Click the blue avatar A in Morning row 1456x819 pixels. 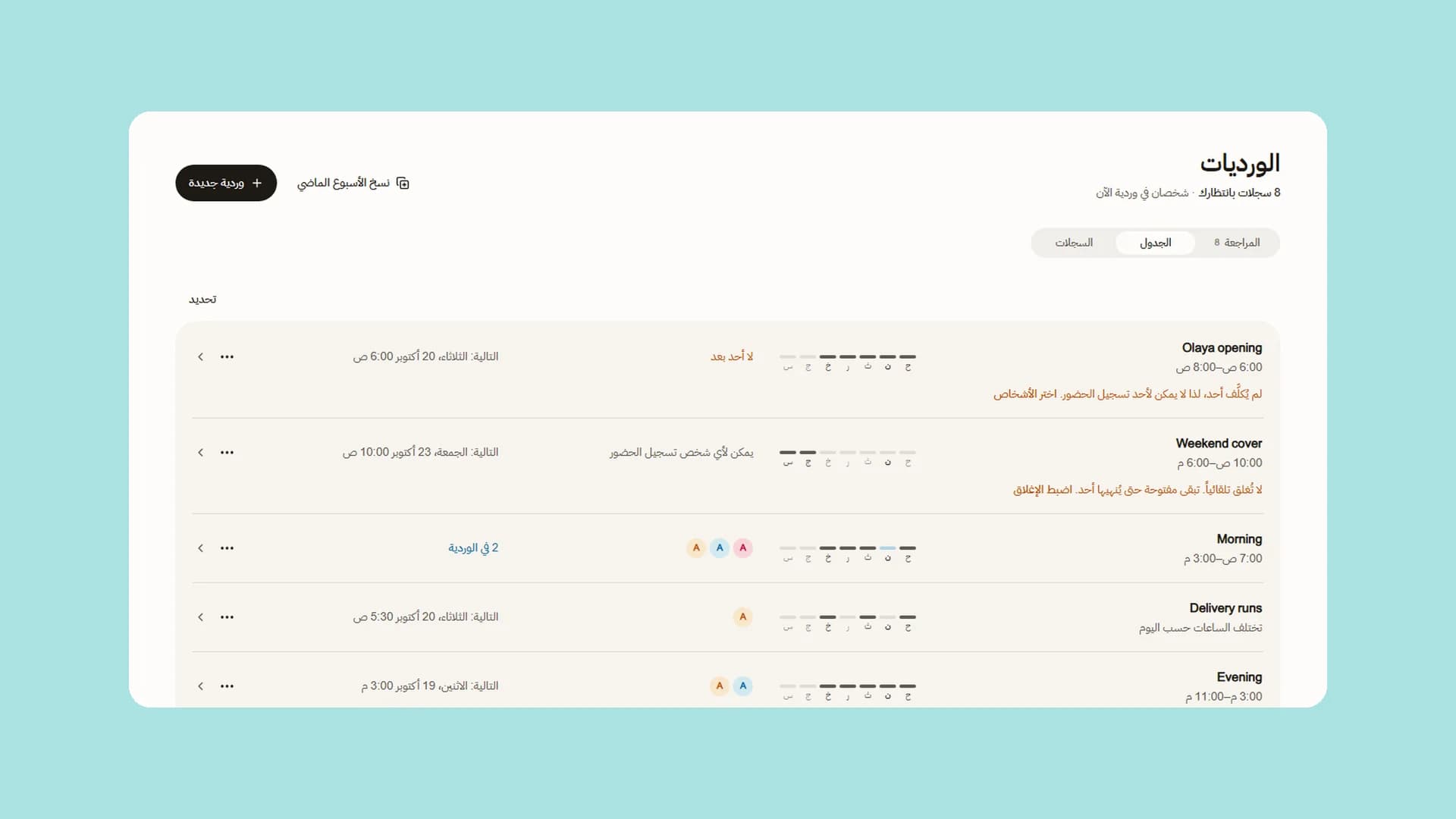(x=720, y=548)
